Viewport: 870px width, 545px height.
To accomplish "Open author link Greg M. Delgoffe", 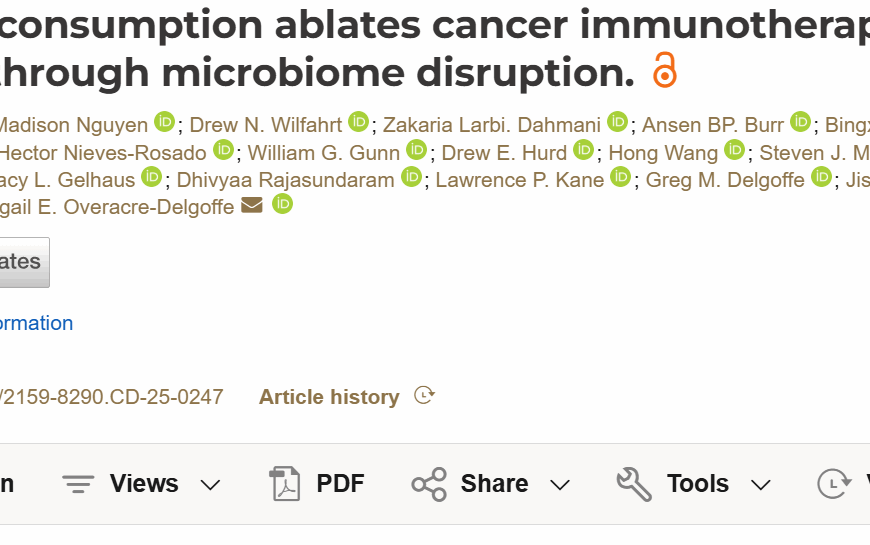I will [x=725, y=180].
